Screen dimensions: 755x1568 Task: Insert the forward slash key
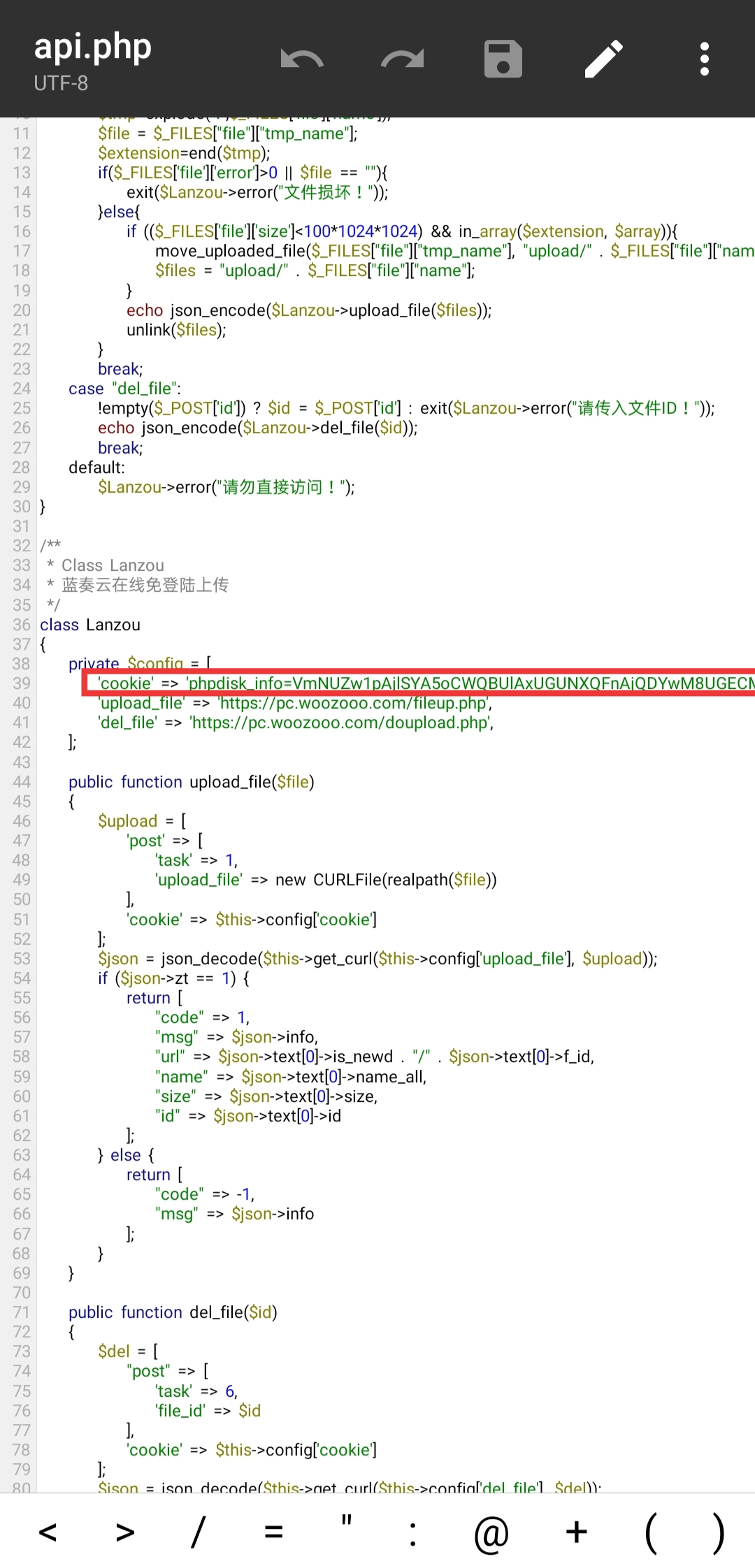[x=199, y=1532]
